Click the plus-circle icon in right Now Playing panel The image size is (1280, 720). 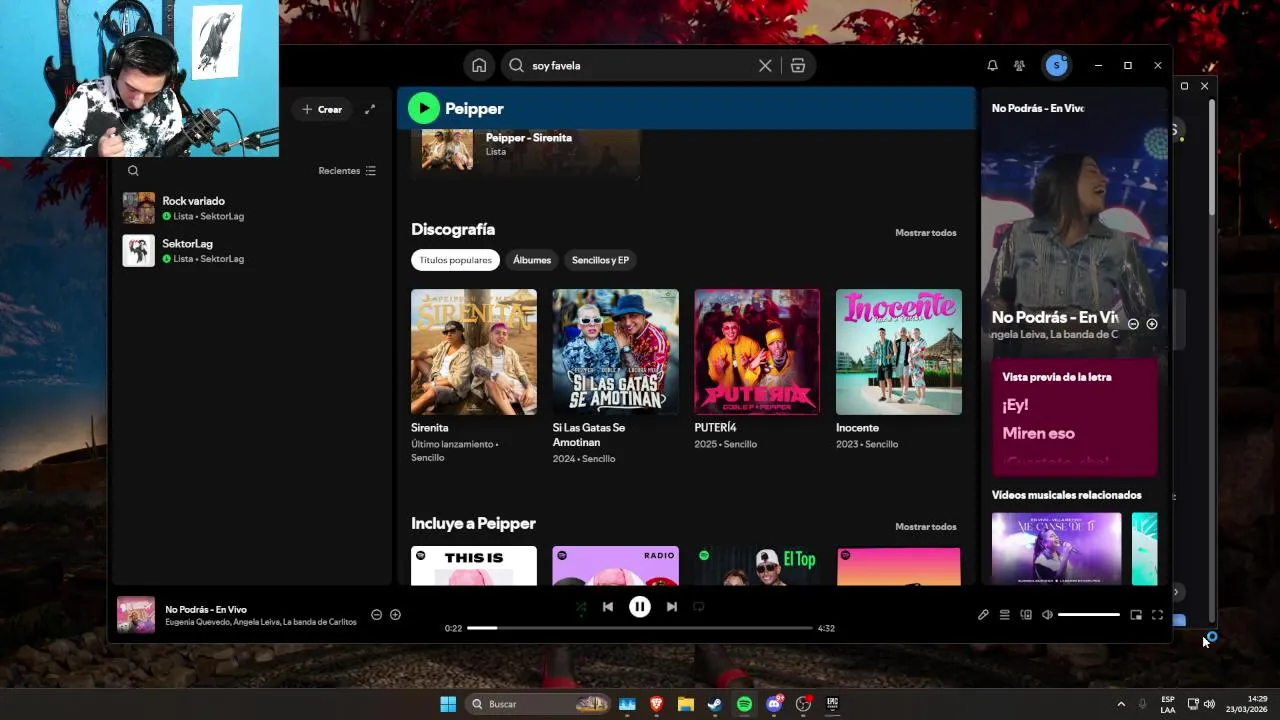(x=1152, y=324)
